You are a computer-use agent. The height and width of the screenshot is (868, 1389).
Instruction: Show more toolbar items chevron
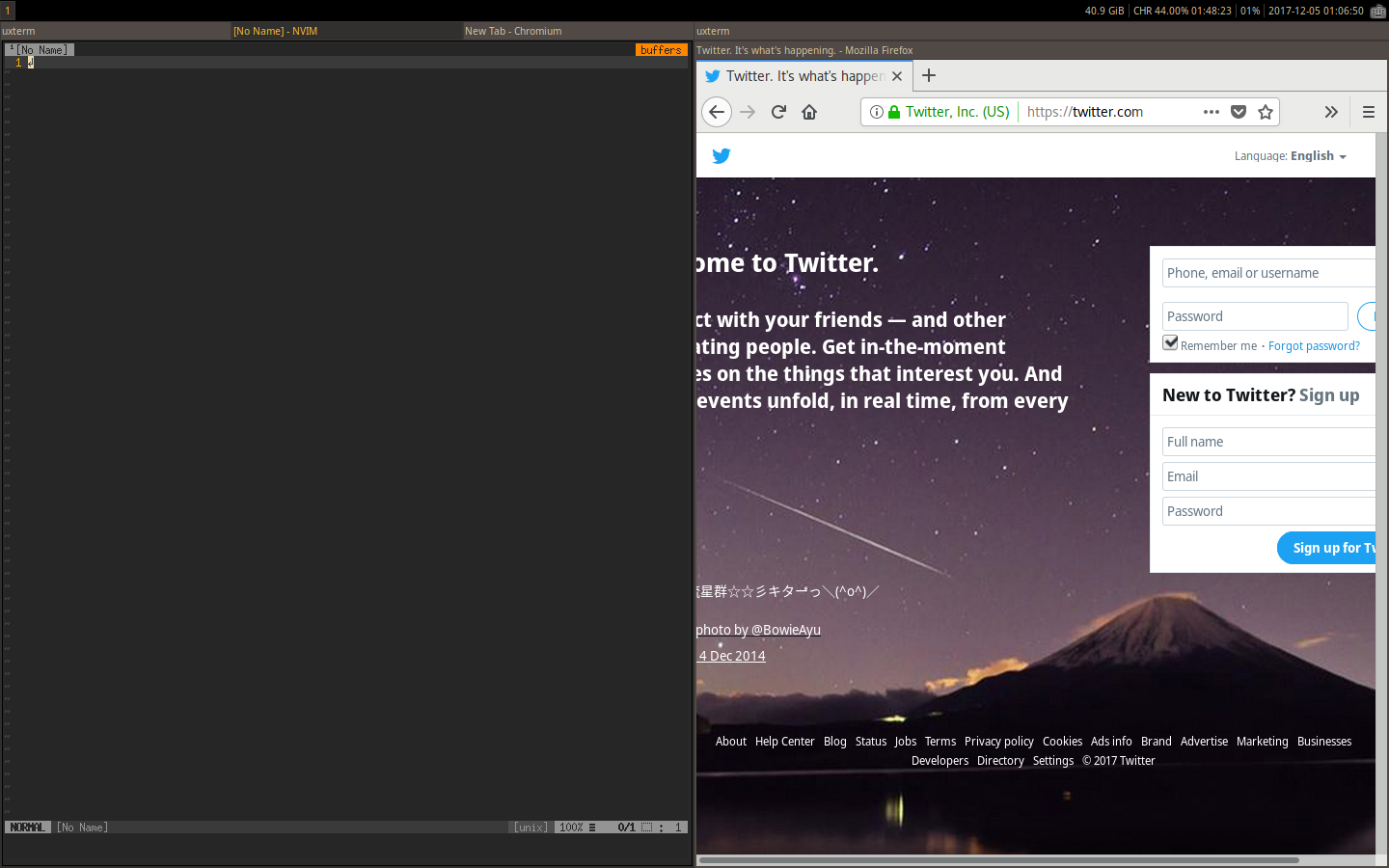[1331, 112]
